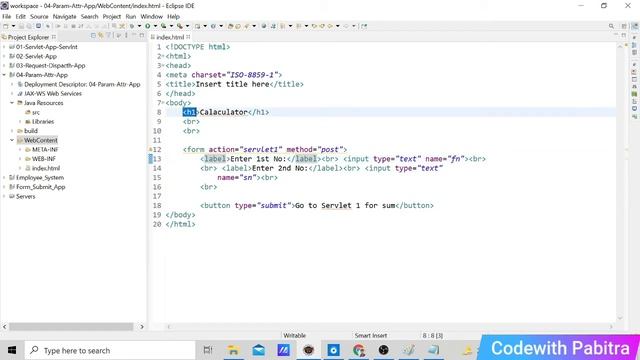Open the File menu
This screenshot has height=360, width=640.
(x=7, y=16)
